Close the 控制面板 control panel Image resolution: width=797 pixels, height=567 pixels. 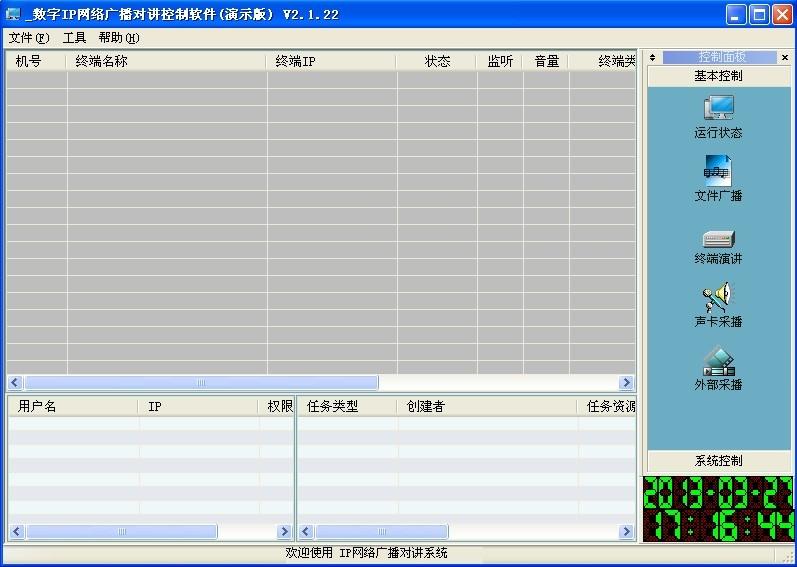785,58
